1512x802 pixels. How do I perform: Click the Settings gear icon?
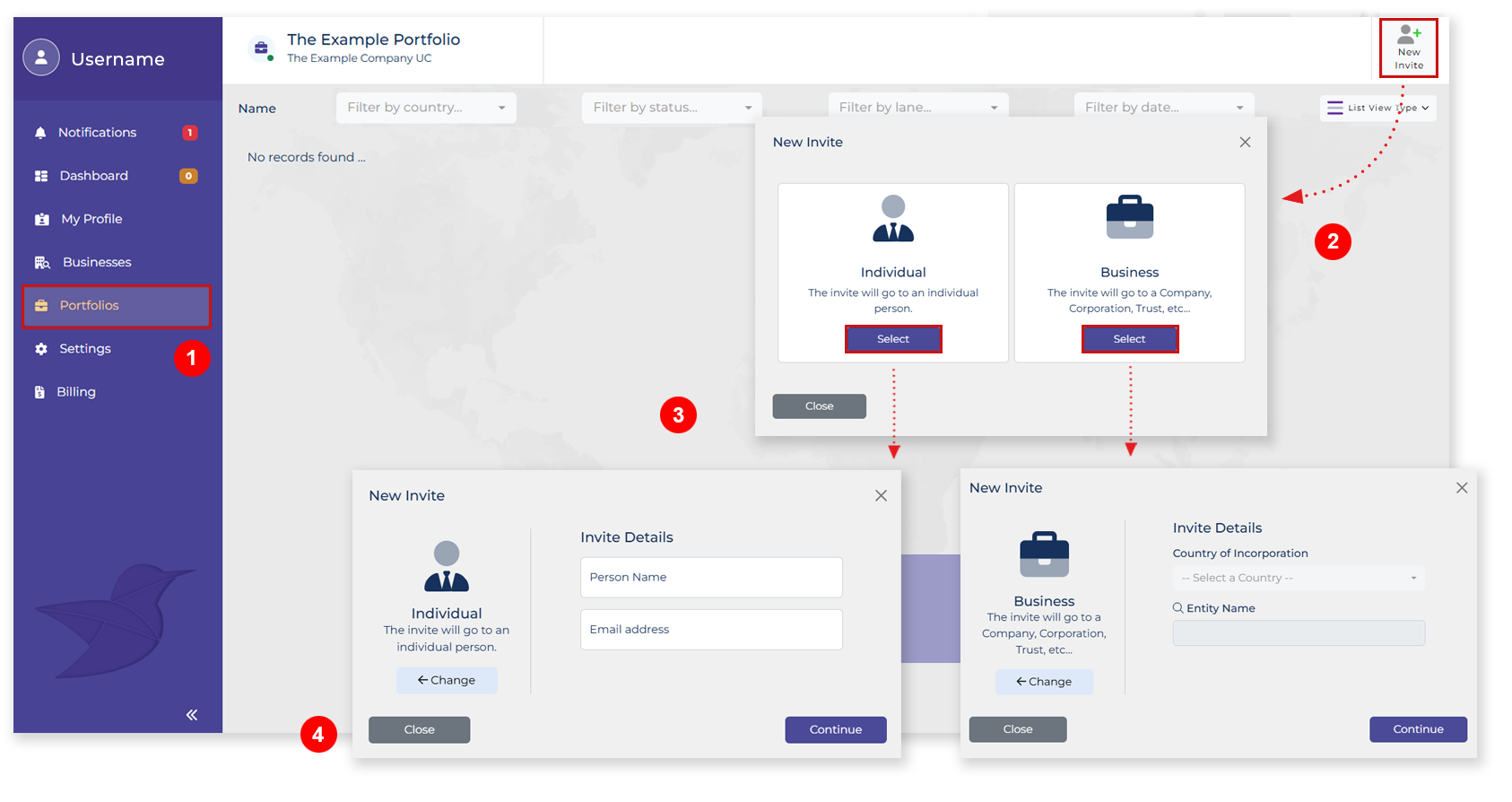(x=41, y=349)
